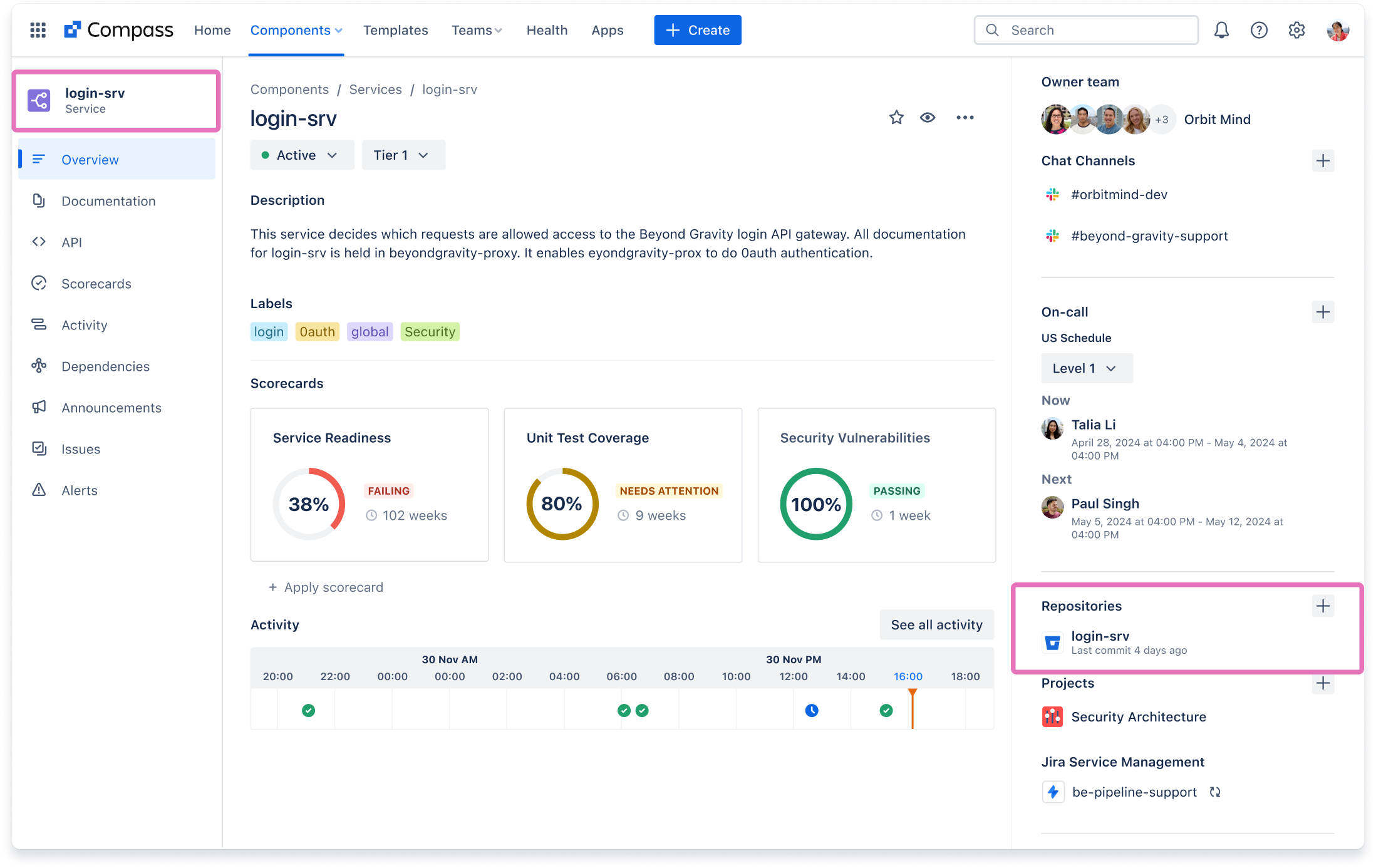Add a repository with plus icon
Screen dimensions: 1376x868
pyautogui.click(x=1323, y=606)
